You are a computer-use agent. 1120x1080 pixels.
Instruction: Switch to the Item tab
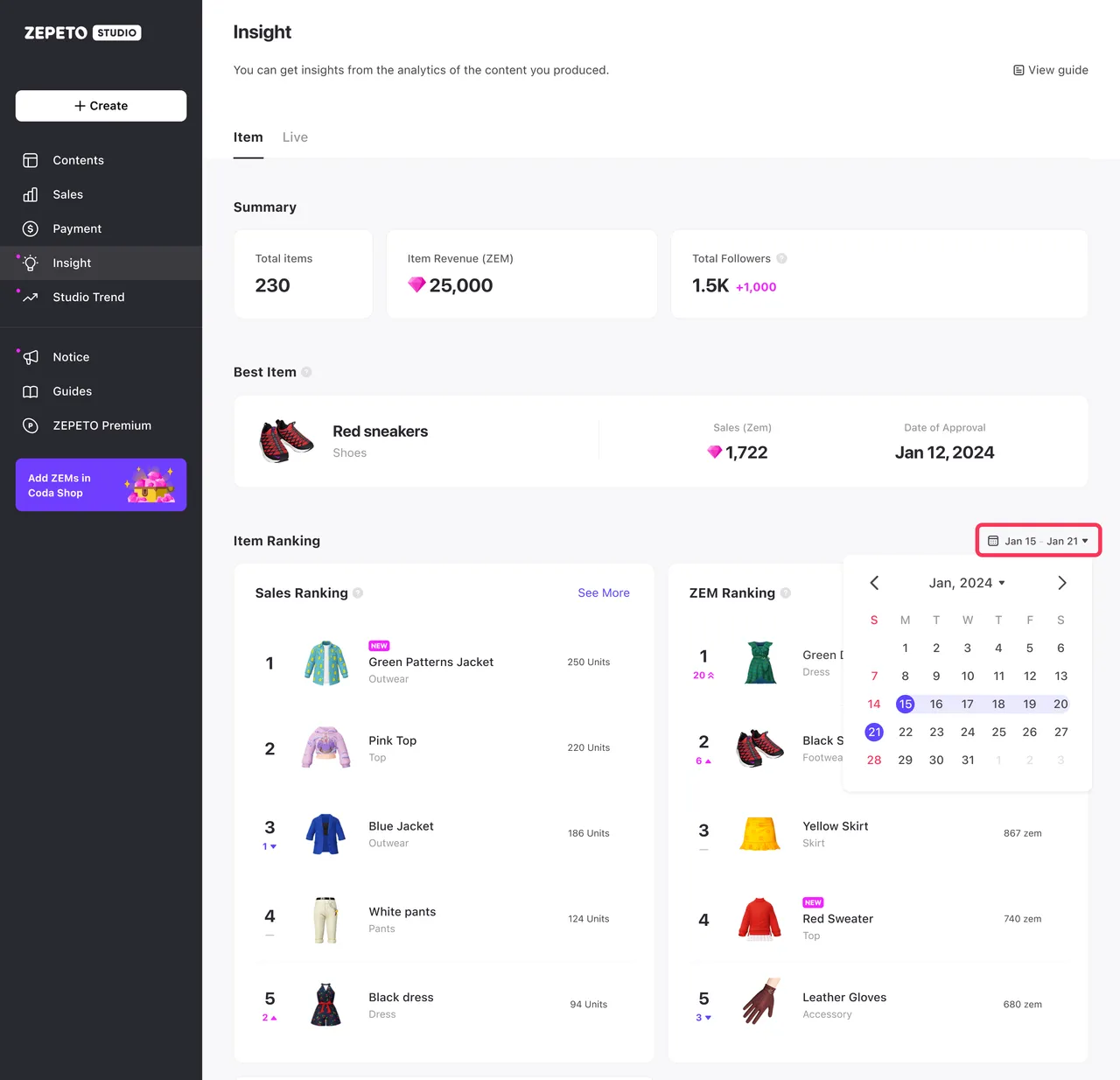tap(248, 137)
